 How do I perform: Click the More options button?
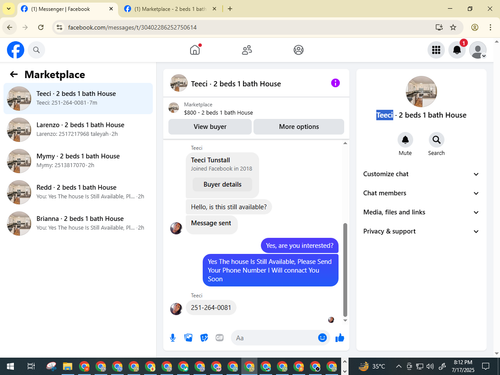tap(299, 127)
